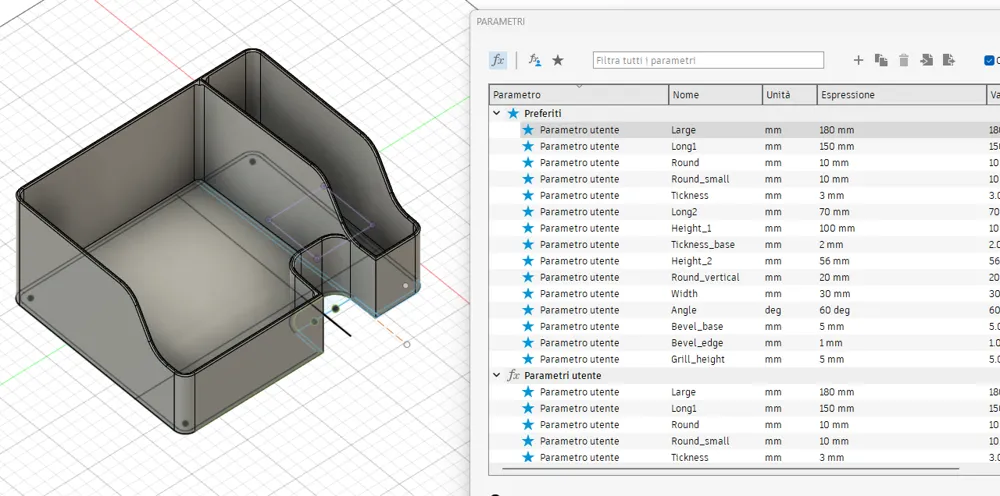The width and height of the screenshot is (1000, 496).
Task: Click the export parameters icon
Action: click(949, 60)
